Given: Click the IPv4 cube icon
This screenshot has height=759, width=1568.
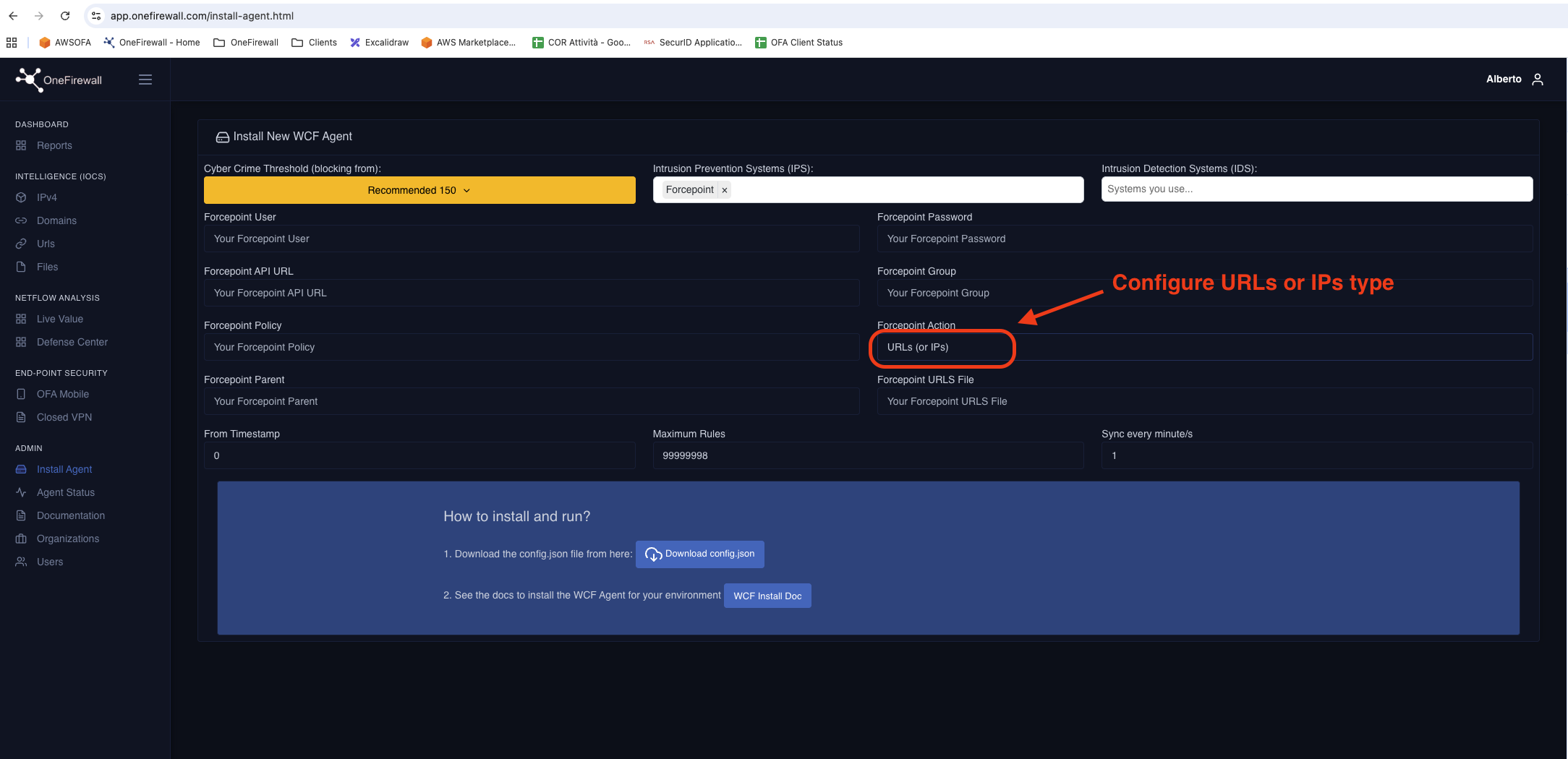Looking at the screenshot, I should click(21, 197).
